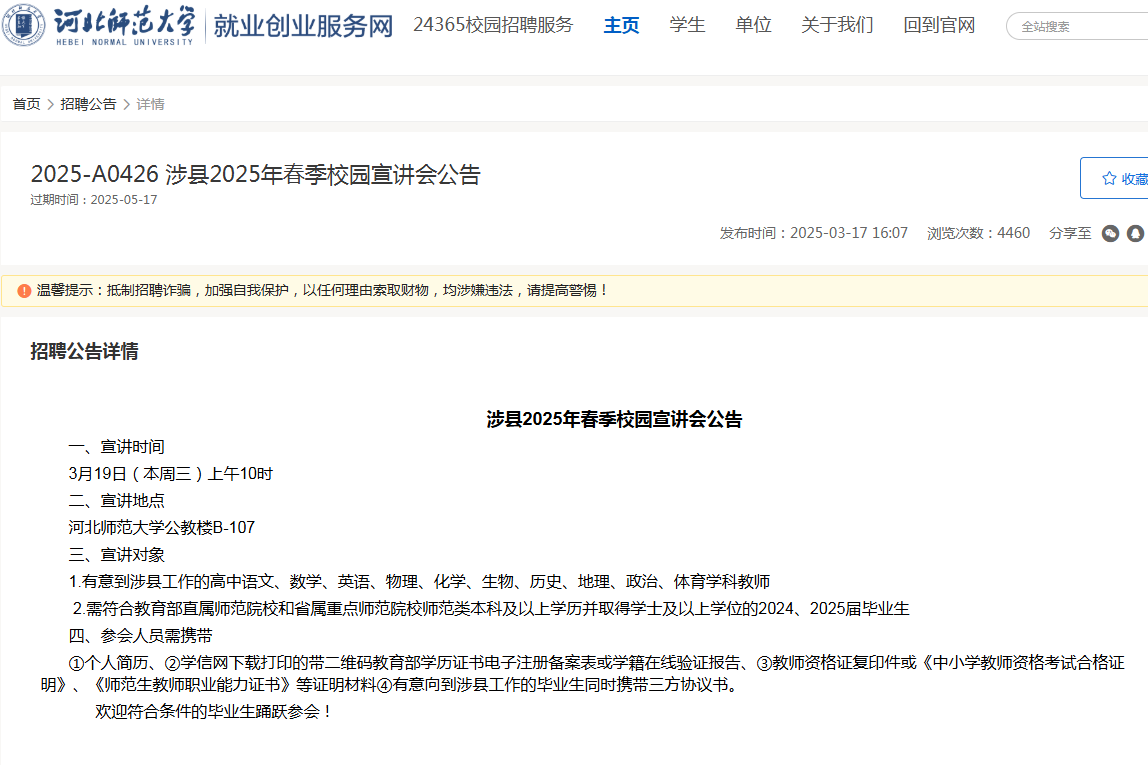Click the star favorite (收藏) button

[1114, 178]
